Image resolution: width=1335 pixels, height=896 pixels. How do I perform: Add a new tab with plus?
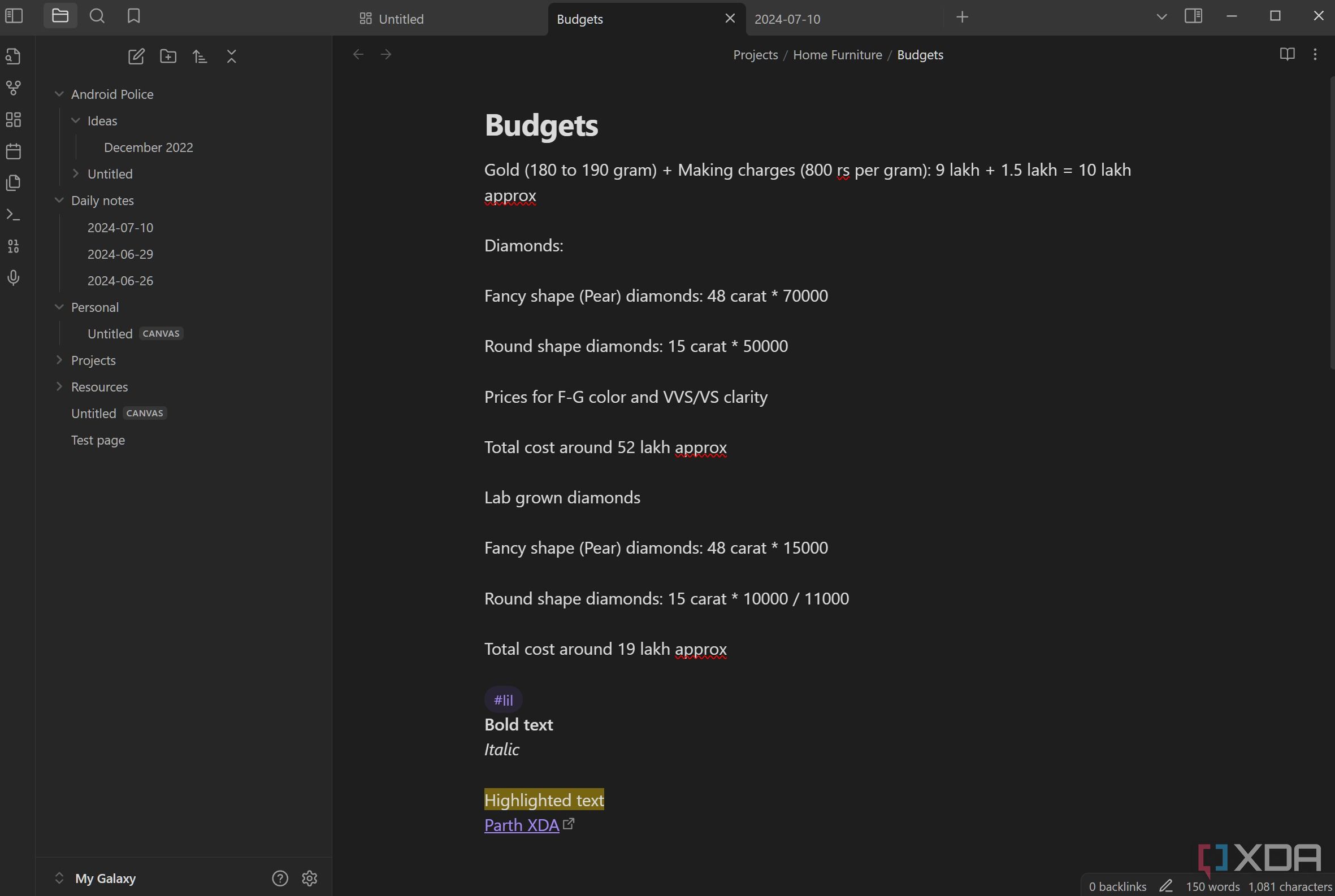point(962,17)
